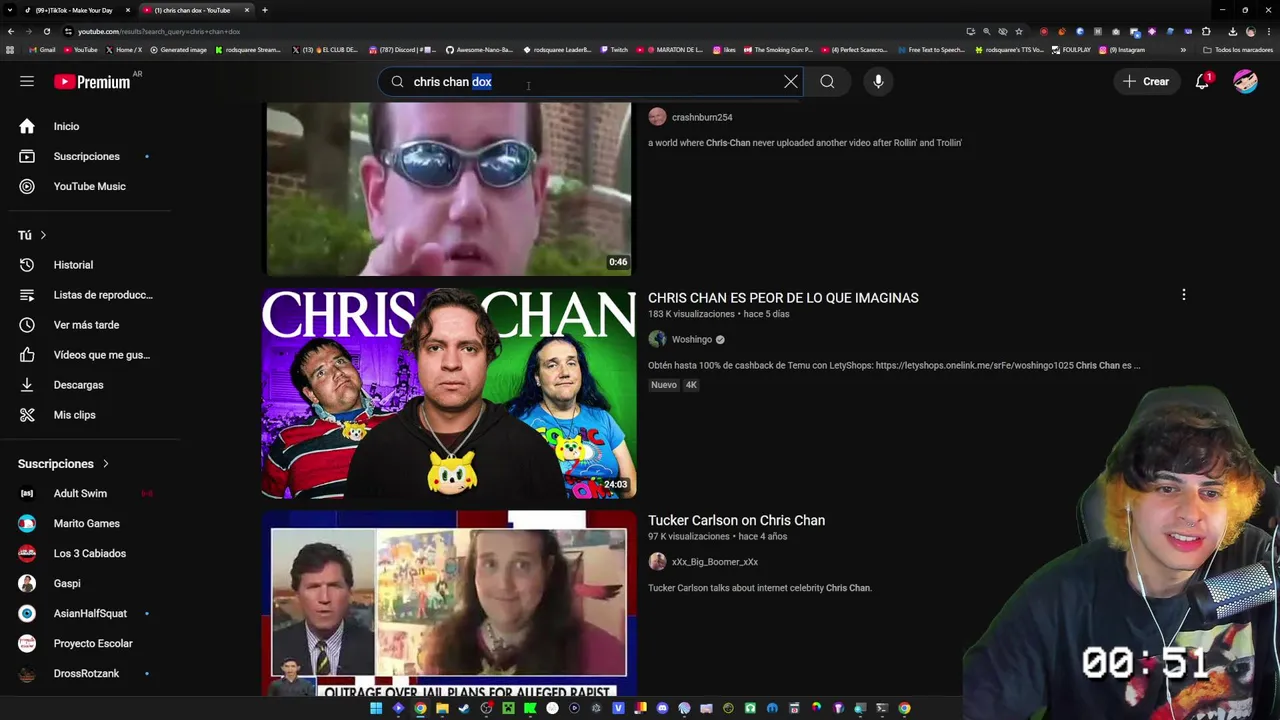Open Marito Games channel subscription
The height and width of the screenshot is (720, 1280).
[x=86, y=523]
